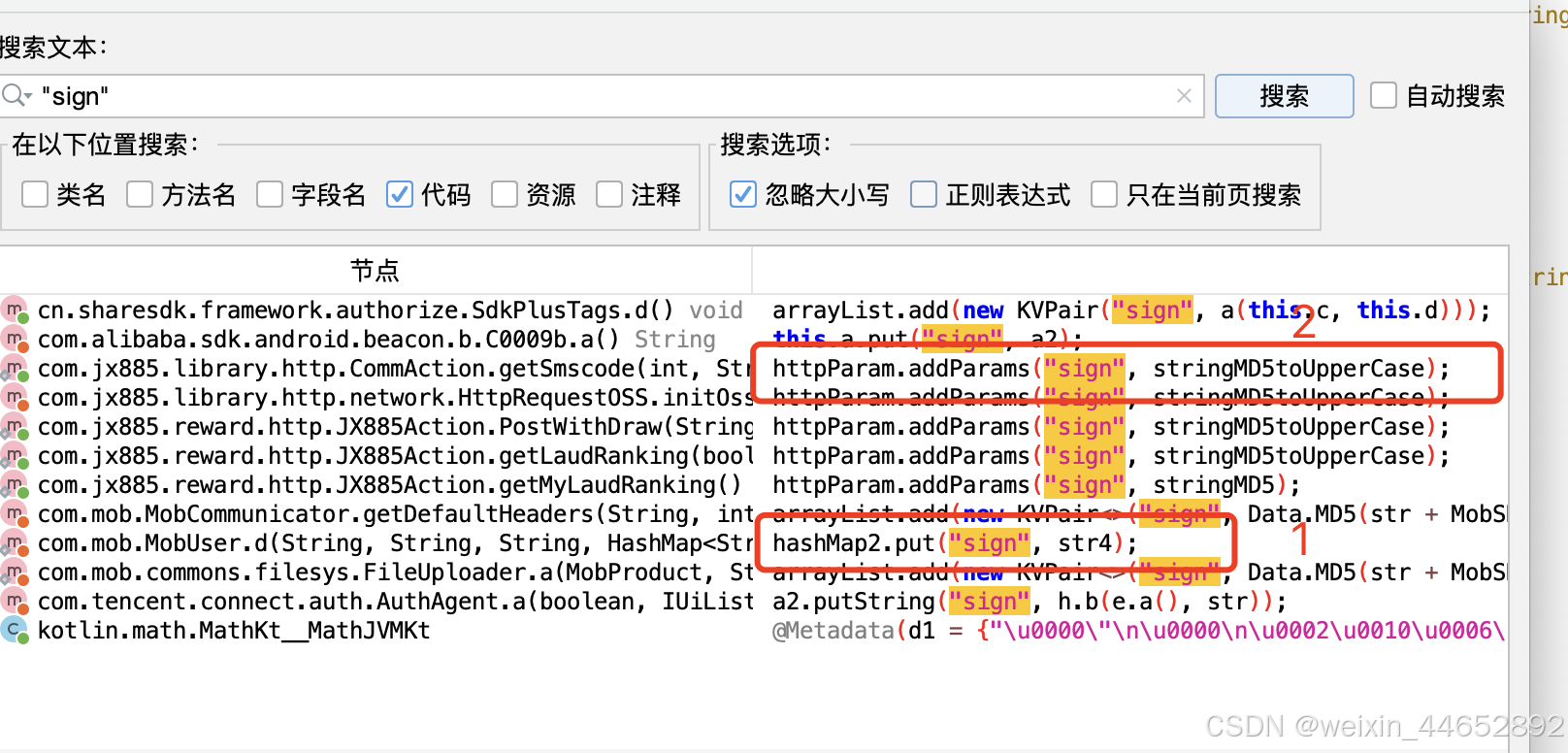Viewport: 1568px width, 753px height.
Task: Select the HttpRequestOSS.initOss result row
Action: pos(754,398)
